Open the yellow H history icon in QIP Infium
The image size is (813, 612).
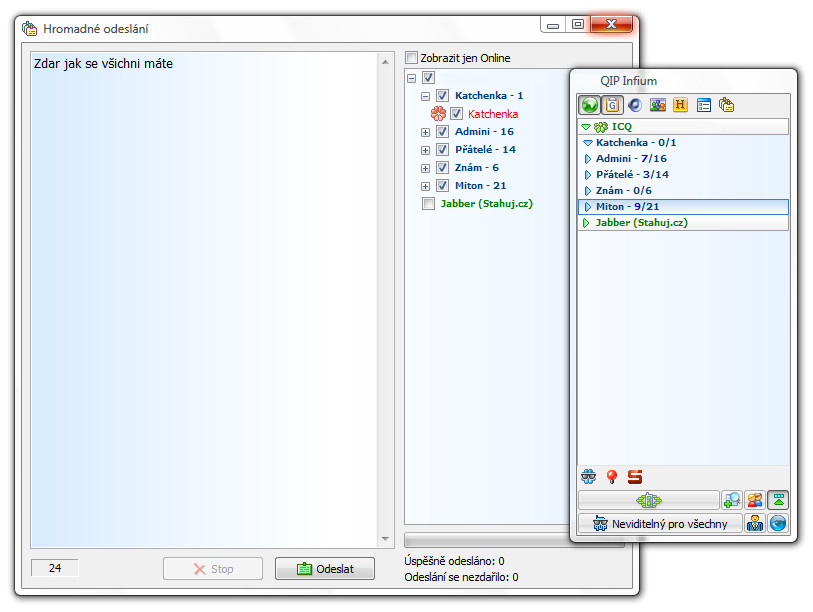tap(680, 105)
